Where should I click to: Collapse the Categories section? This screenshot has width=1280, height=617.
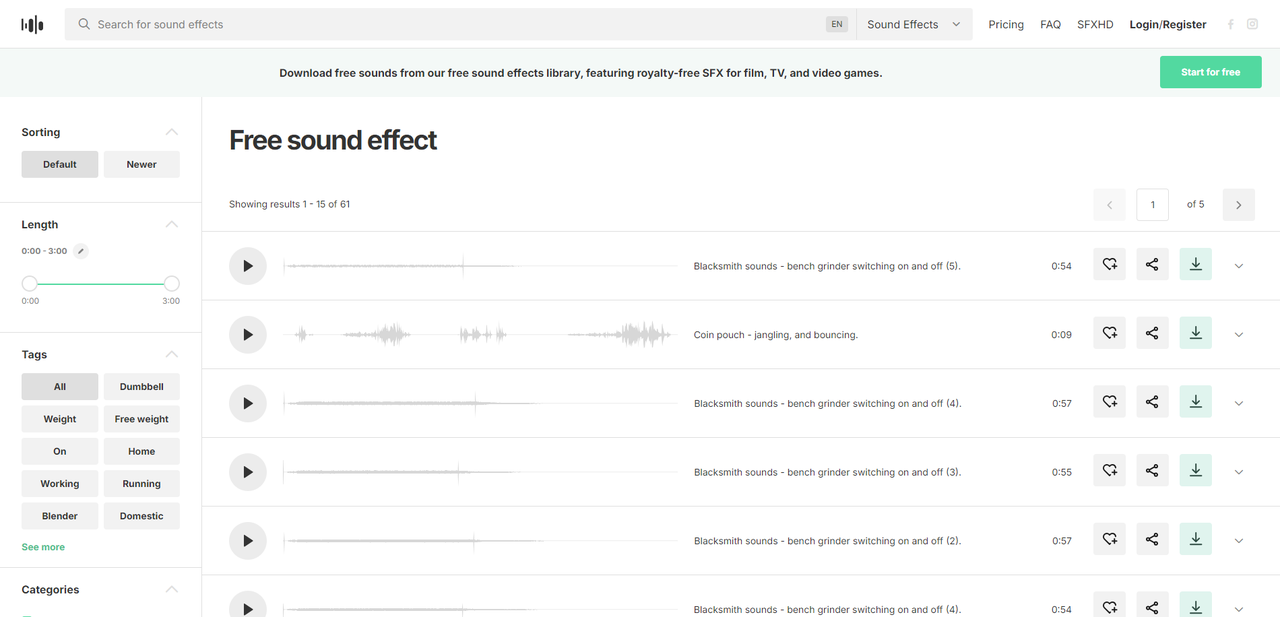172,589
